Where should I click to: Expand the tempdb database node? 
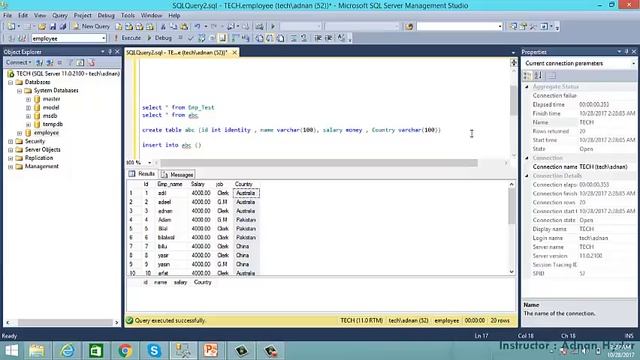28,124
